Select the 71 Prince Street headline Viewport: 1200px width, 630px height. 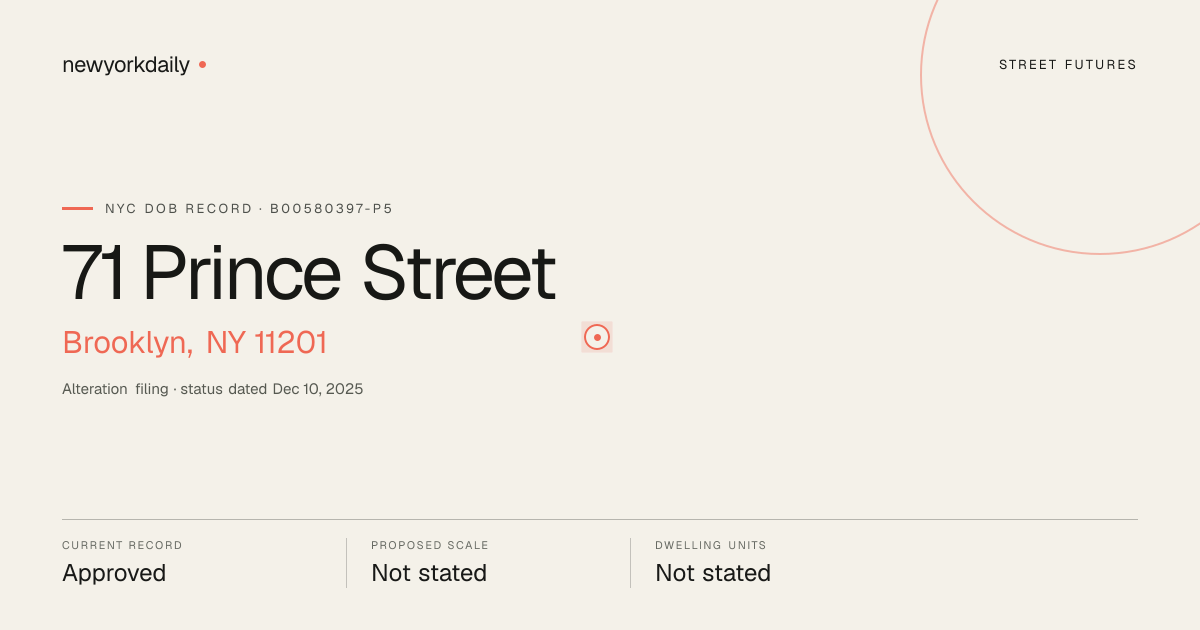click(x=309, y=272)
